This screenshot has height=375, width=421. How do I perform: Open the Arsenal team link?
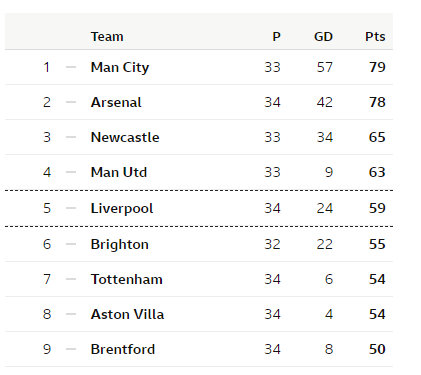click(x=116, y=102)
